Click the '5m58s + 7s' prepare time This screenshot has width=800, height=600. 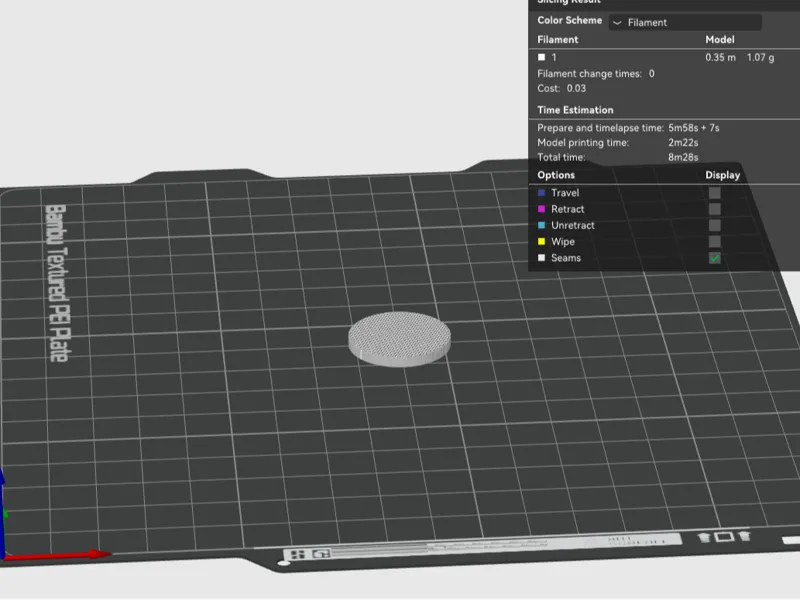point(694,128)
